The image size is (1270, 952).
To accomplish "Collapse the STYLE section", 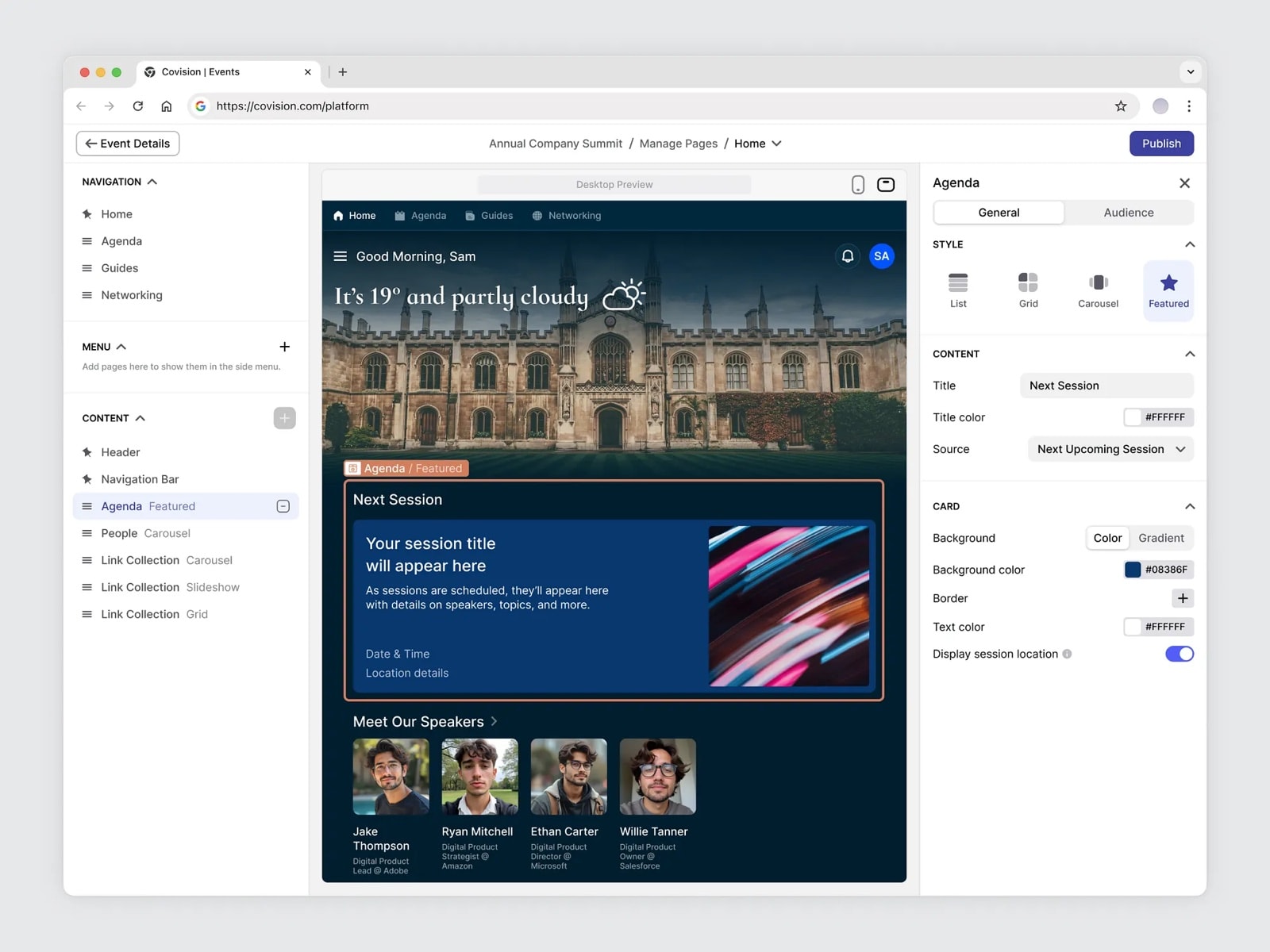I will 1190,244.
